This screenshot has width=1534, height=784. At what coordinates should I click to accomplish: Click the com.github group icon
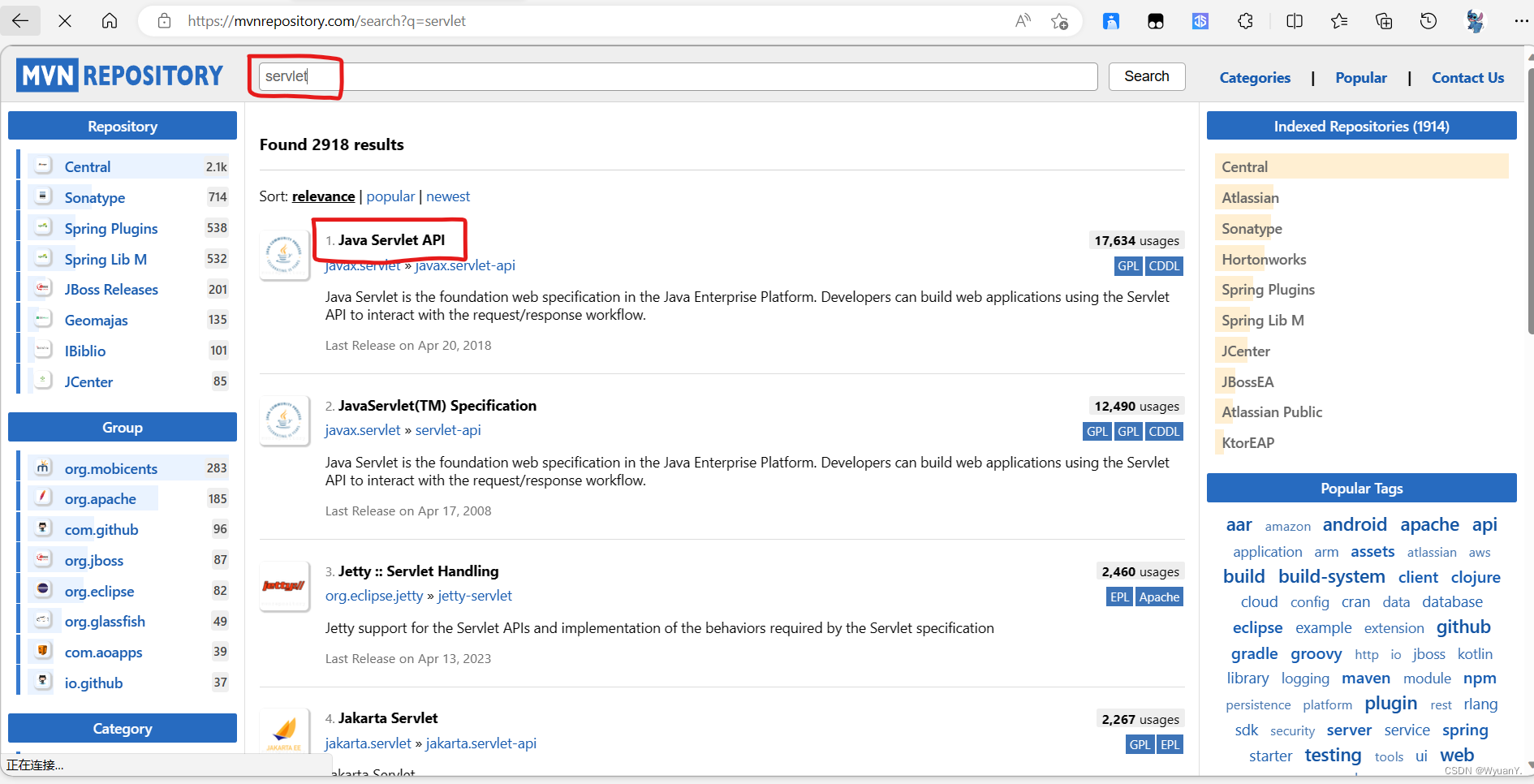pyautogui.click(x=43, y=526)
